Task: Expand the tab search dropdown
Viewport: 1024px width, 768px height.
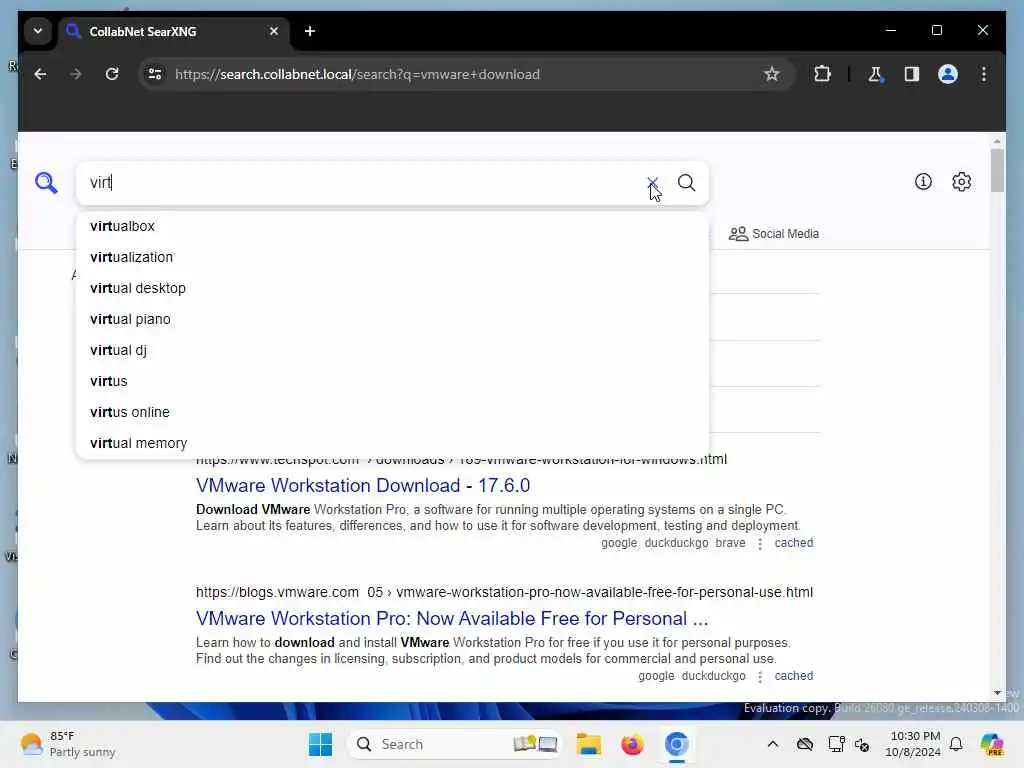Action: point(38,31)
